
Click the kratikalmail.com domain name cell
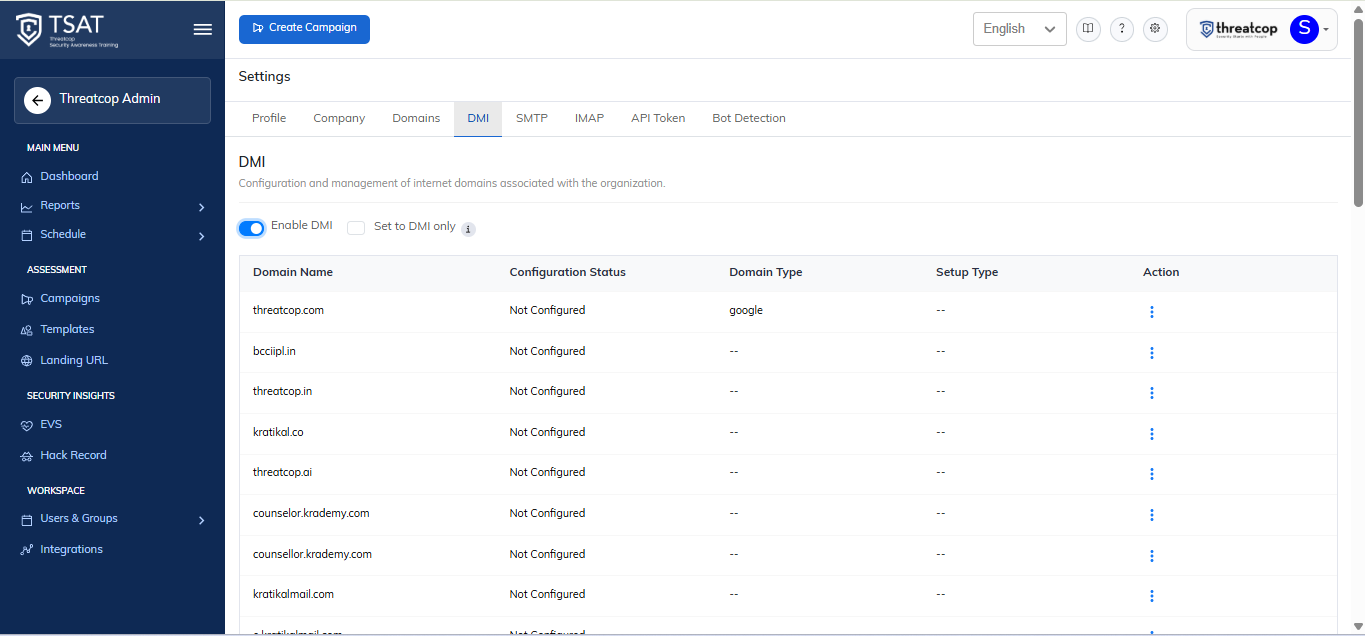click(x=293, y=594)
